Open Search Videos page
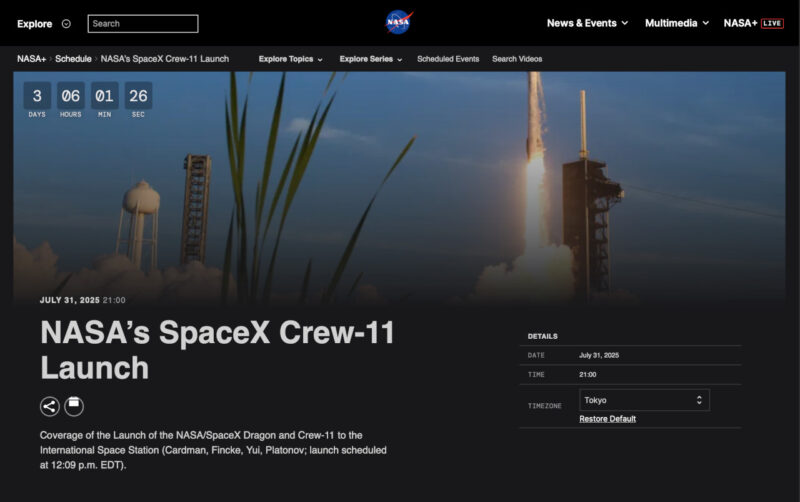The width and height of the screenshot is (800, 502). click(517, 59)
